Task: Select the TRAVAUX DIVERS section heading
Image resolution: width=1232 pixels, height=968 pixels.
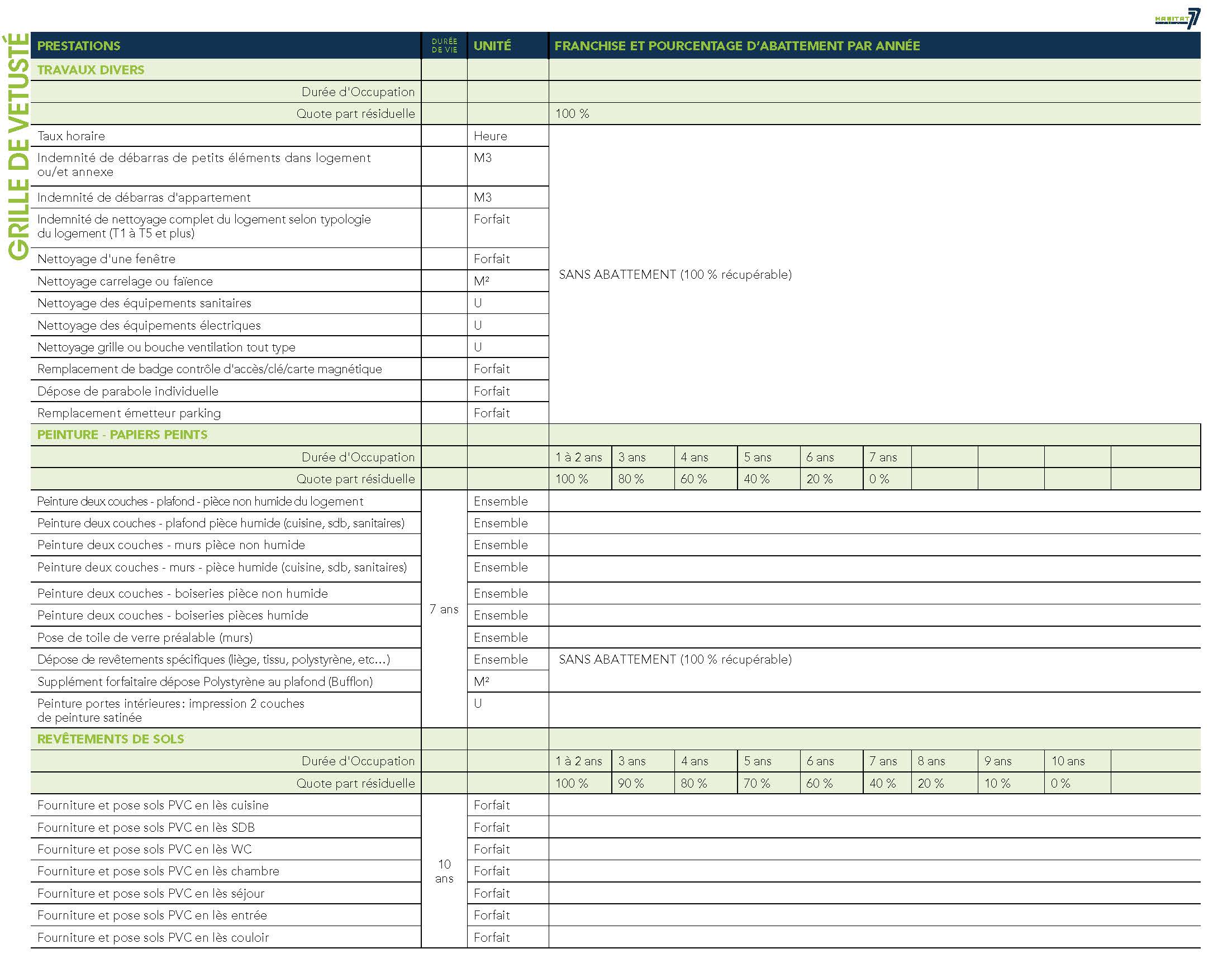Action: click(x=91, y=70)
